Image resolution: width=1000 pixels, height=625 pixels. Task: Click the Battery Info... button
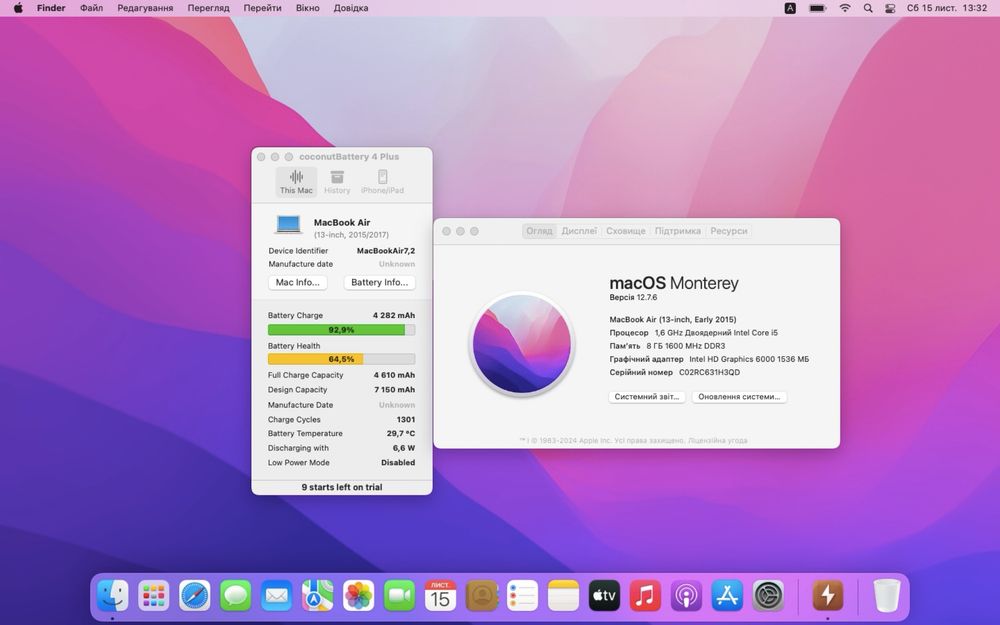[x=379, y=283]
